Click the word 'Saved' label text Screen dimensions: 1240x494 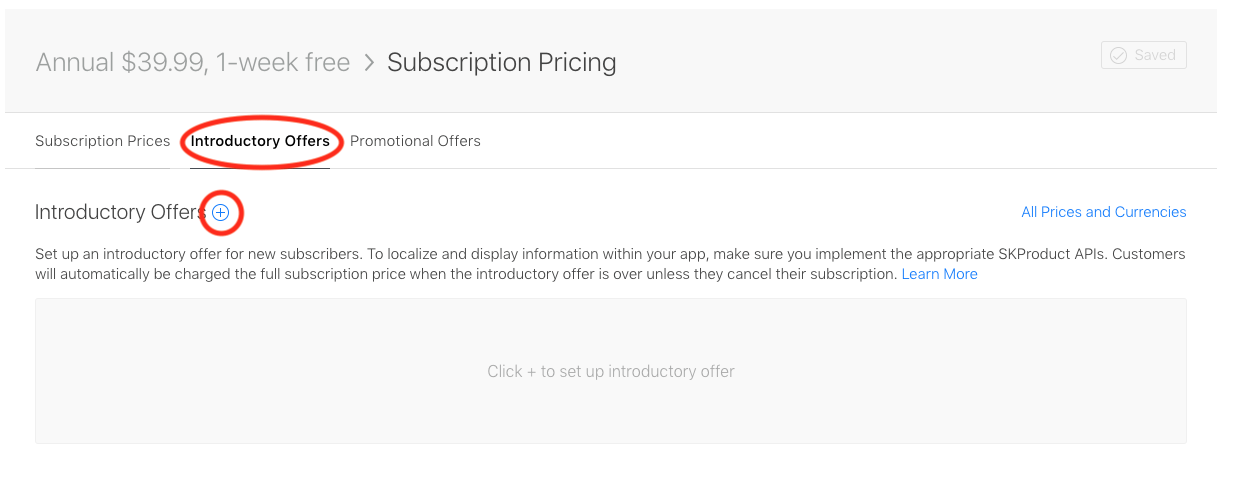(x=1155, y=56)
